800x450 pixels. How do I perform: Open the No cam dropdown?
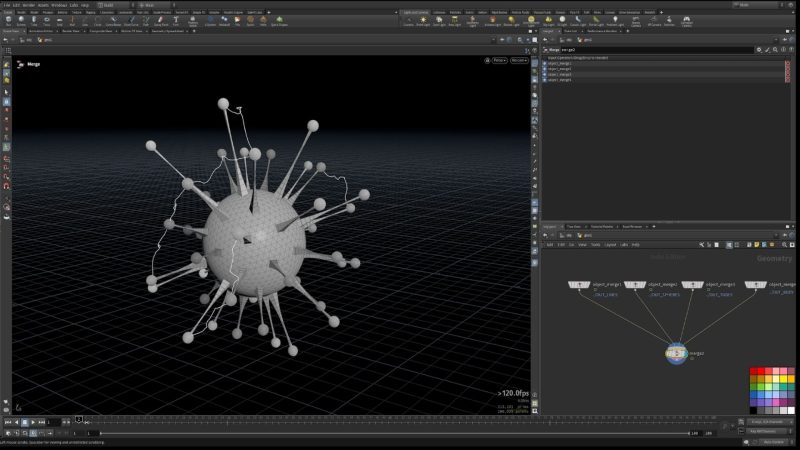tap(518, 60)
